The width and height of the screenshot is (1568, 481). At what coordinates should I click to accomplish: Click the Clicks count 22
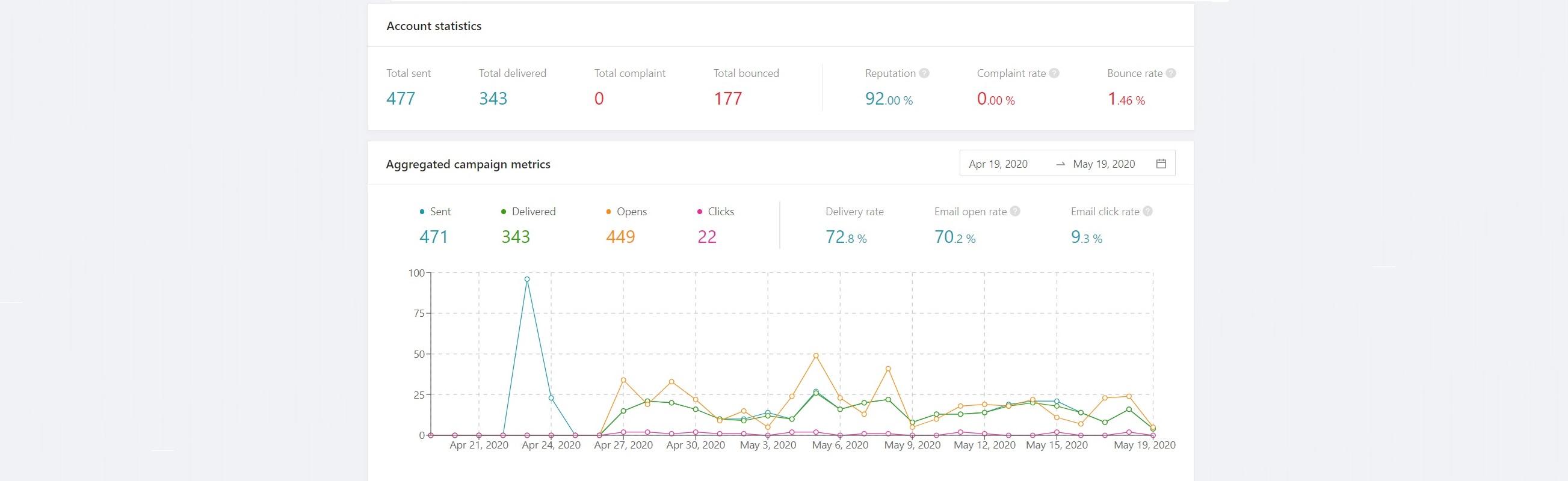tap(707, 236)
